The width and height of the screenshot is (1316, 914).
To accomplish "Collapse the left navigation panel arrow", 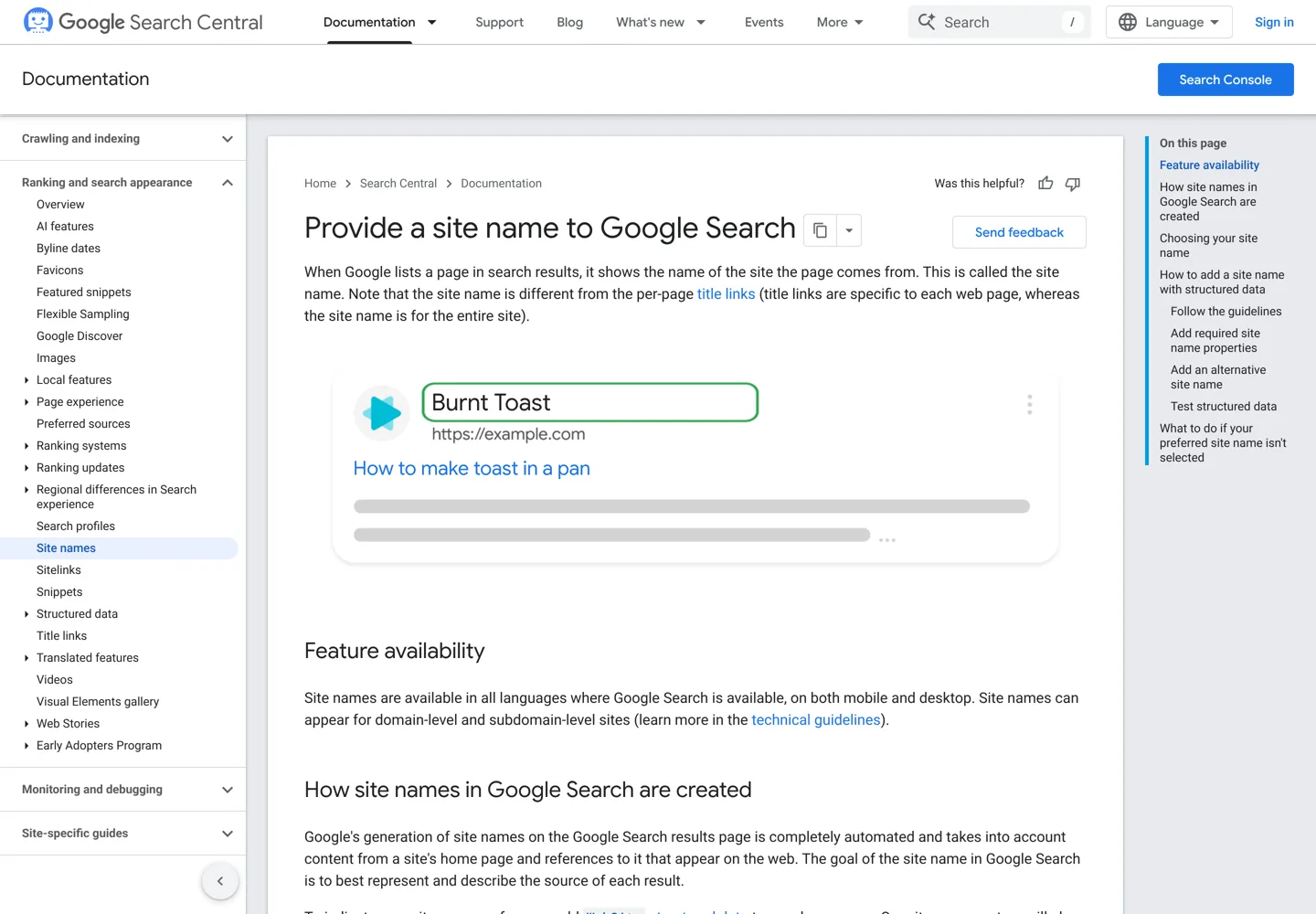I will point(220,881).
